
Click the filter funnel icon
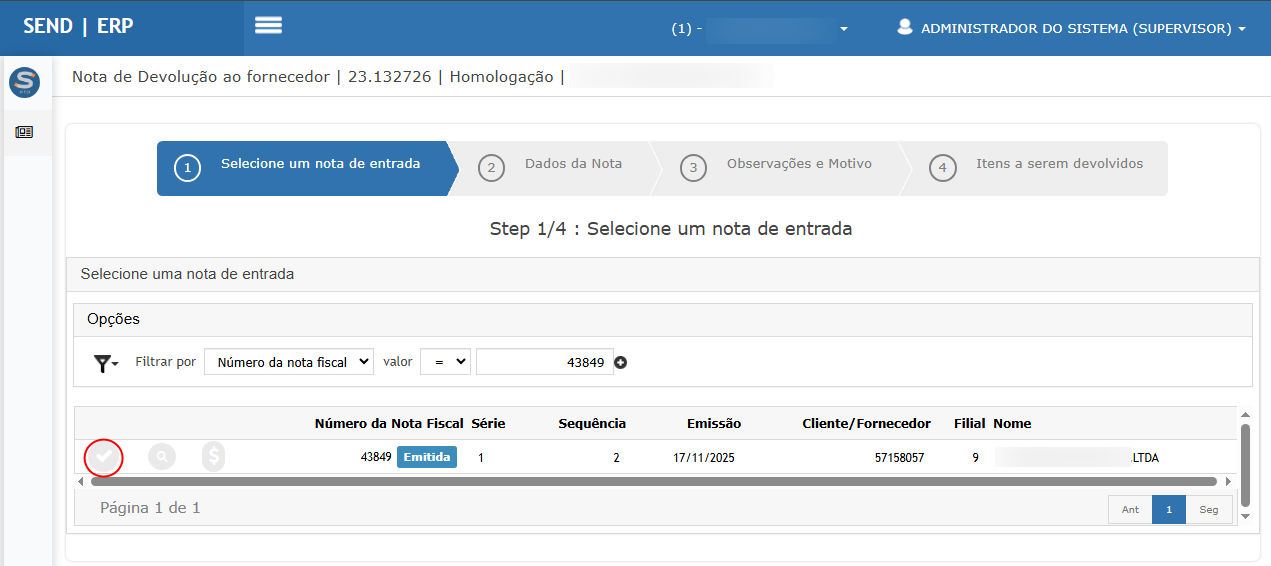point(104,363)
